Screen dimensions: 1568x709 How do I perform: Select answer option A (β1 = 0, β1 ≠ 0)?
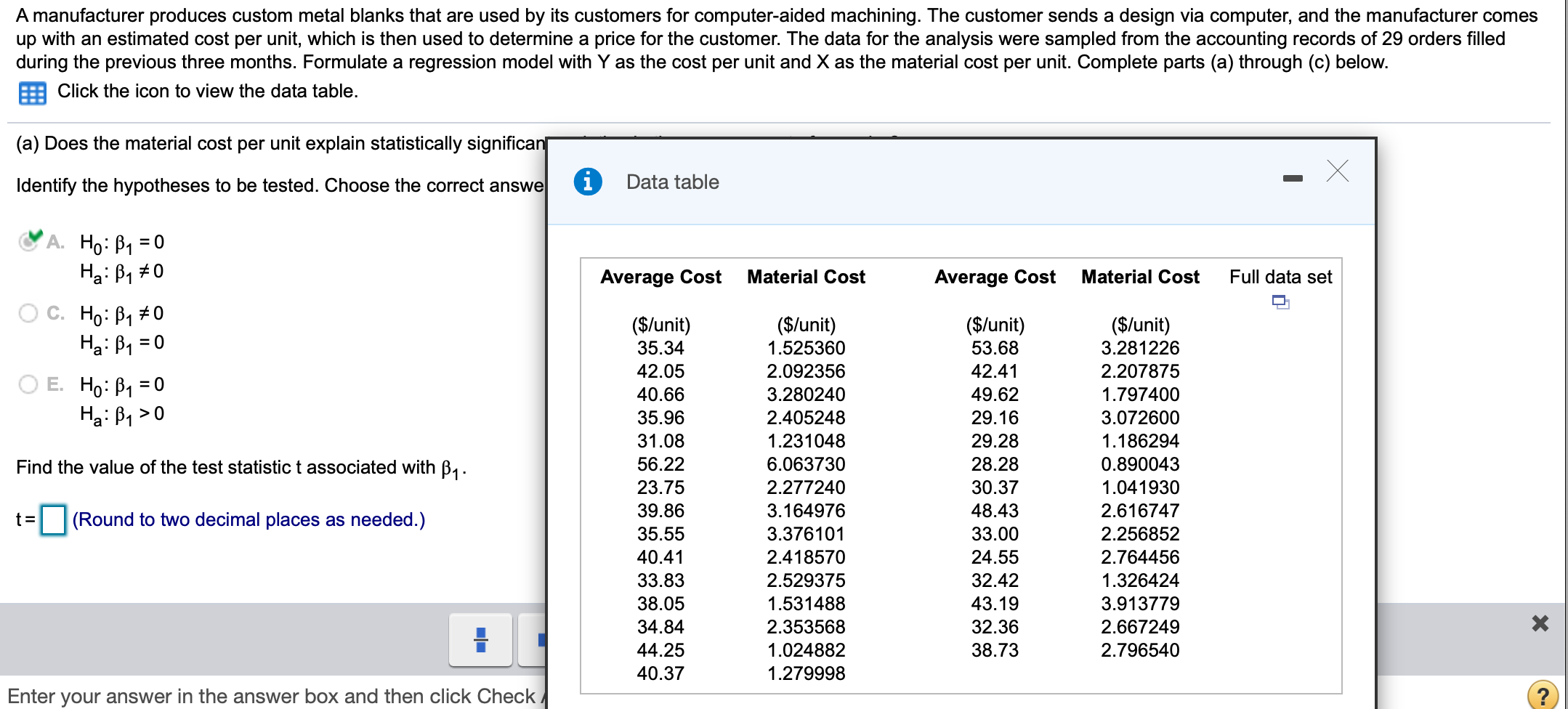[28, 241]
